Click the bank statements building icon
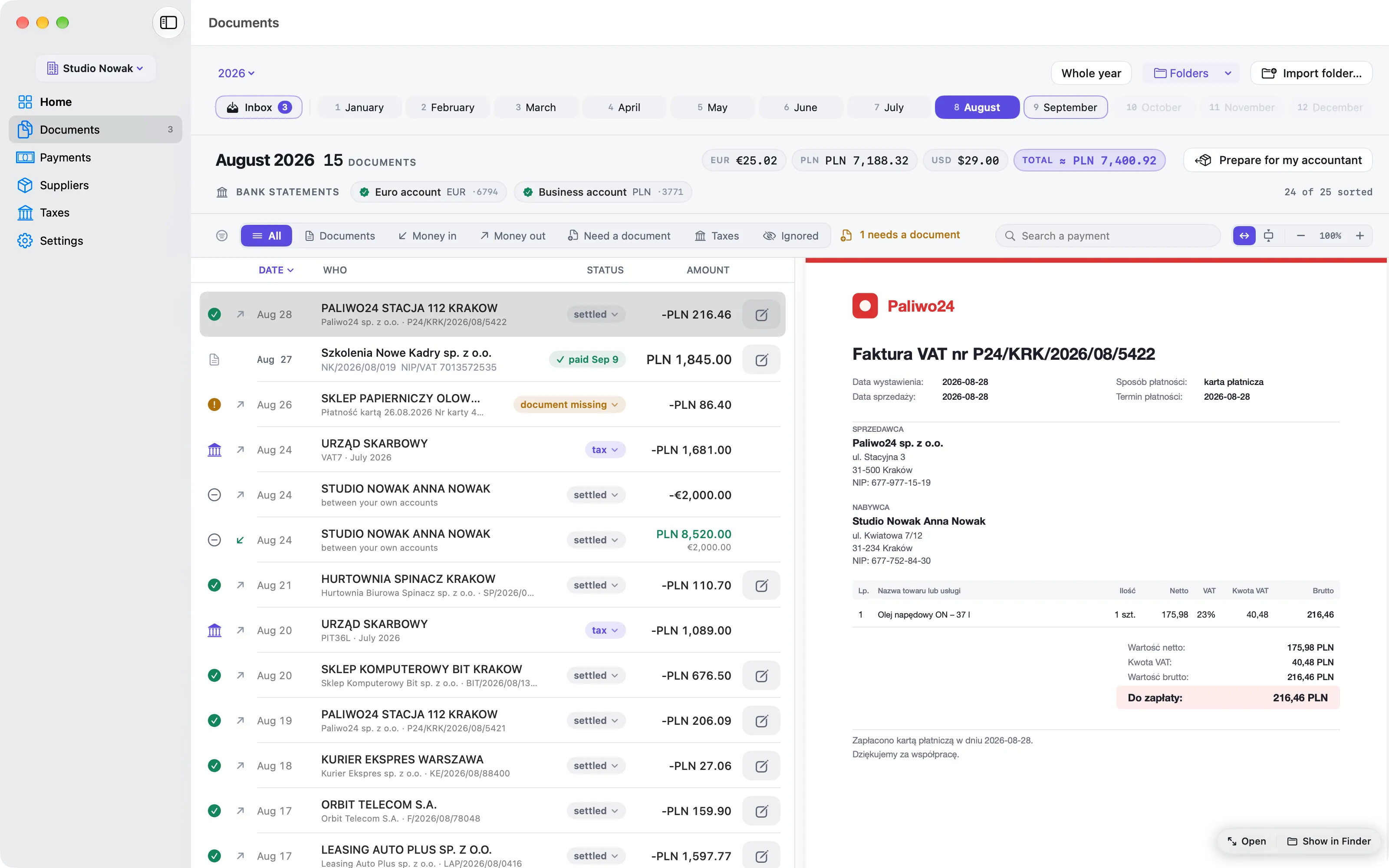The image size is (1389, 868). coord(222,192)
